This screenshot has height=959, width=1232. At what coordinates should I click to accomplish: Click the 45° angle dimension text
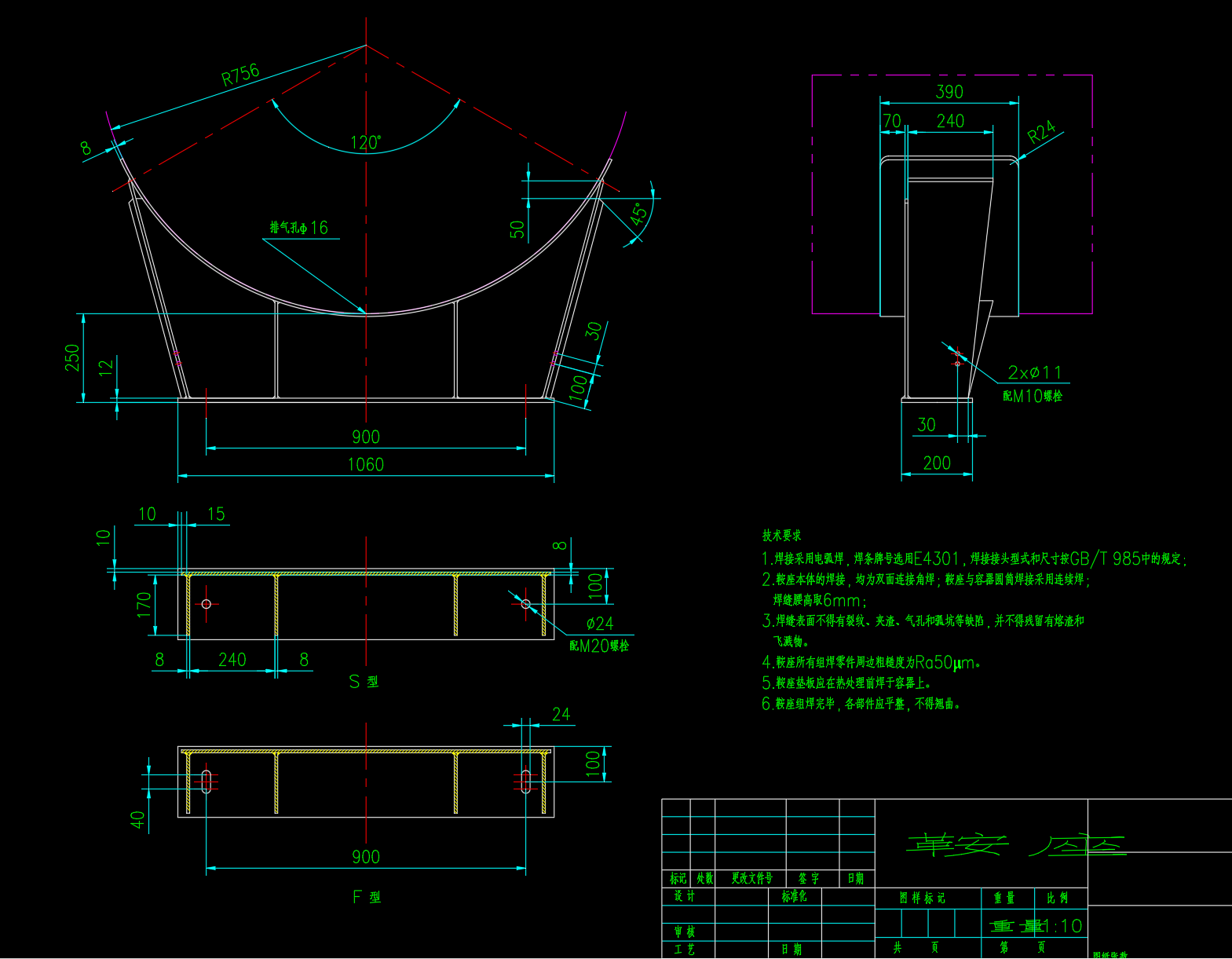click(x=640, y=214)
